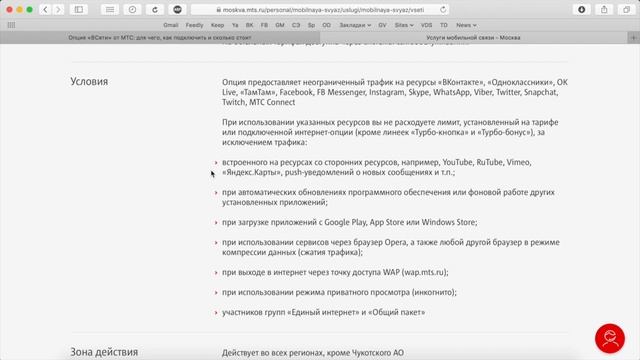Viewport: 640px width, 360px height.
Task: Click the lock icon in the address bar
Action: (219, 9)
